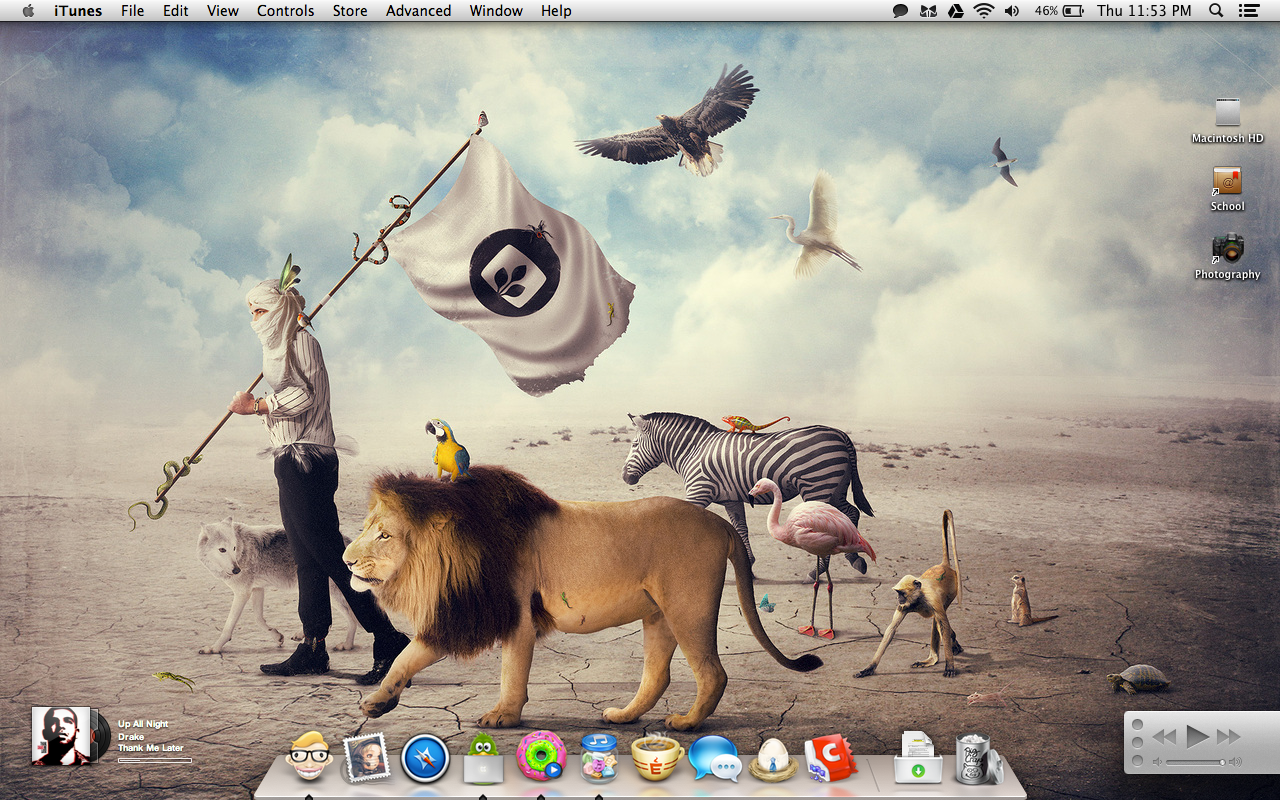The width and height of the screenshot is (1280, 800).
Task: Select the School desktop shortcut
Action: (x=1227, y=189)
